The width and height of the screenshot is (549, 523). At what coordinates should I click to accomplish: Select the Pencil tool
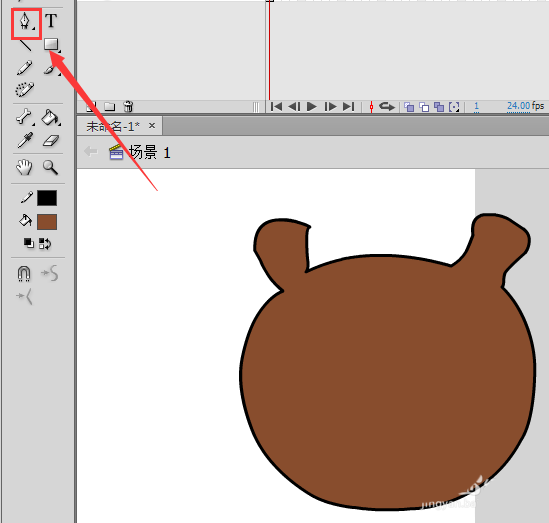click(x=25, y=68)
